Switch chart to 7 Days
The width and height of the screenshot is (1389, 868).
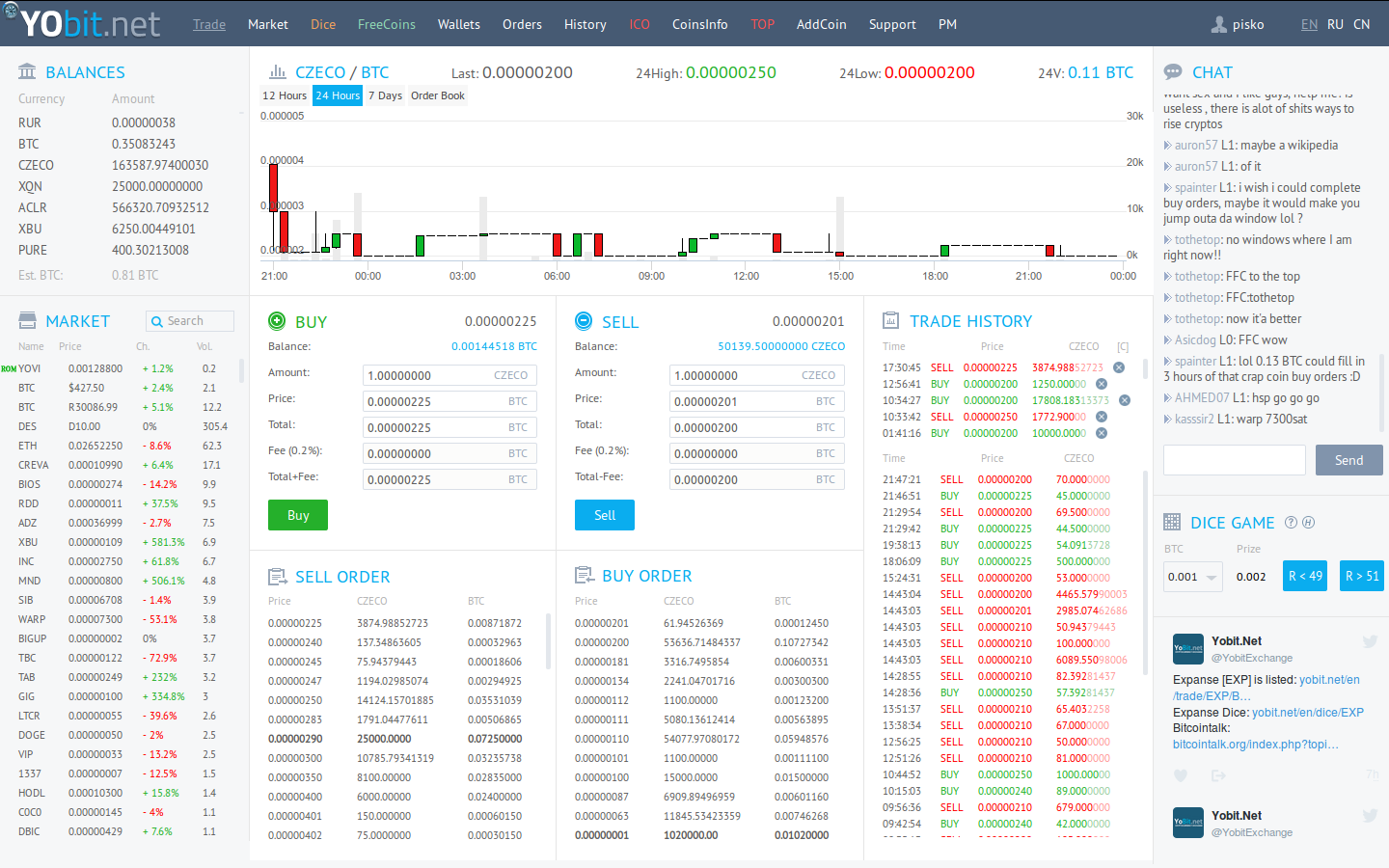[x=385, y=95]
